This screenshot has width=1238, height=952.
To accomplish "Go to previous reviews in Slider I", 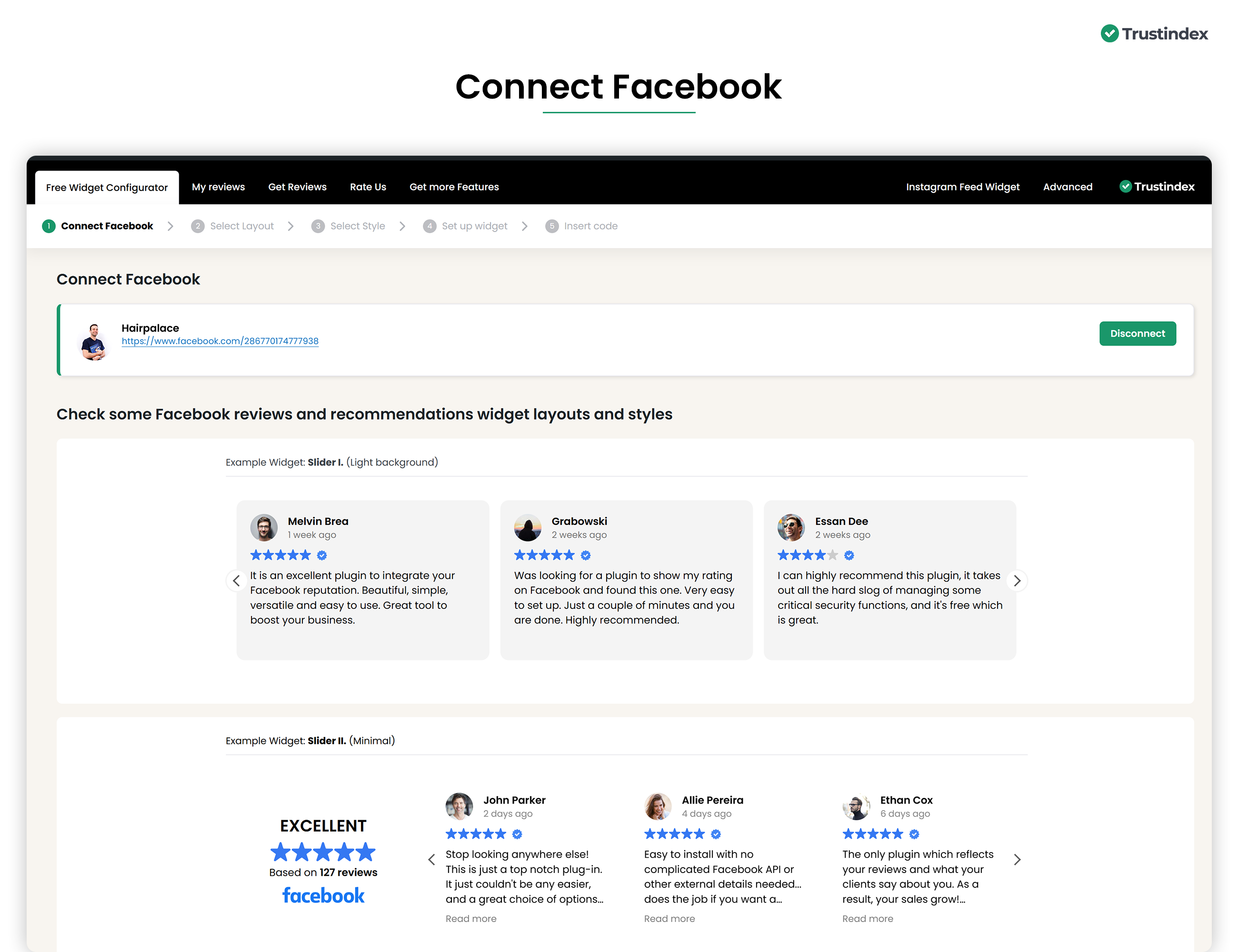I will coord(236,581).
